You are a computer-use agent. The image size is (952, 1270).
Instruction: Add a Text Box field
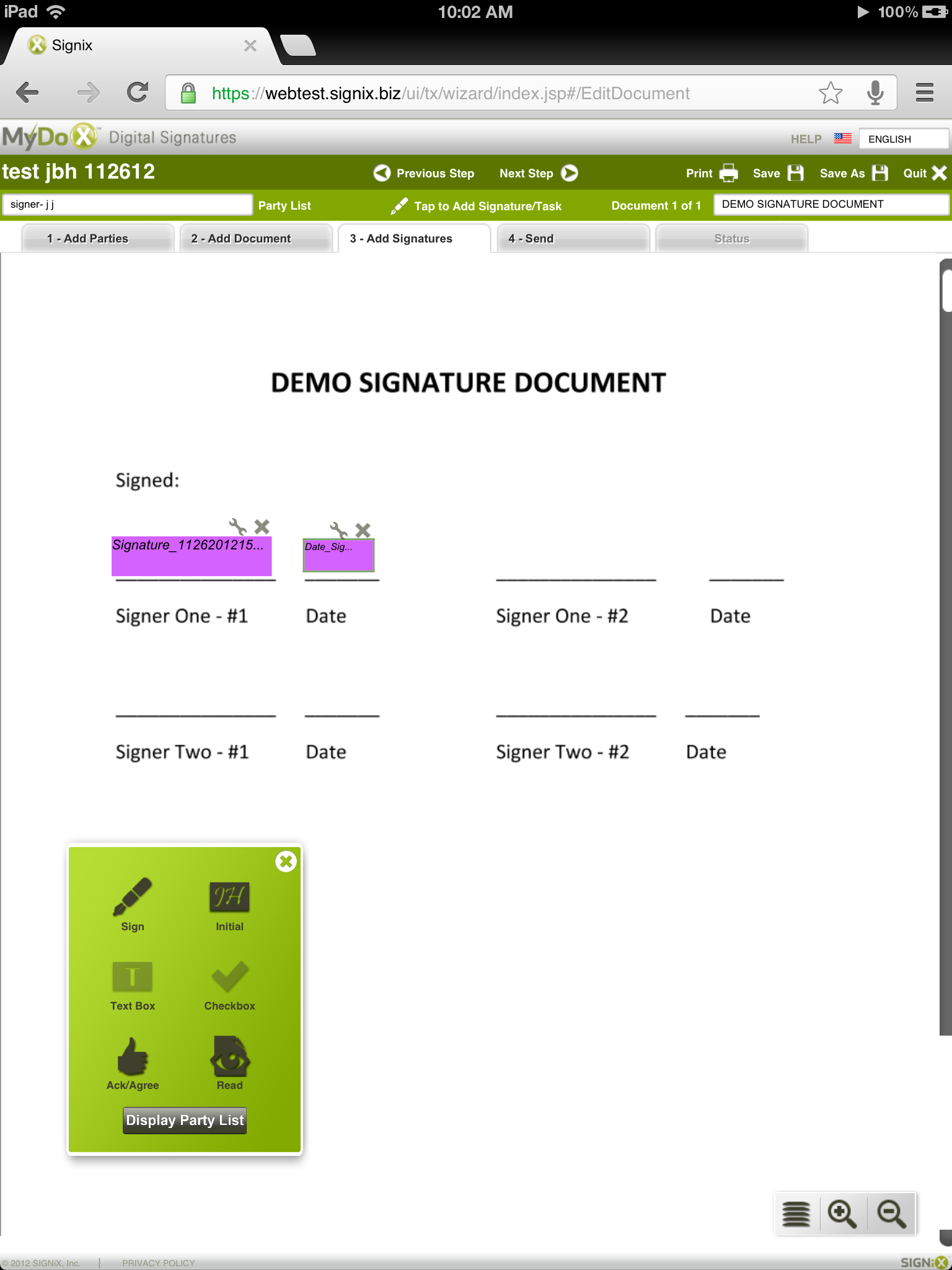133,985
